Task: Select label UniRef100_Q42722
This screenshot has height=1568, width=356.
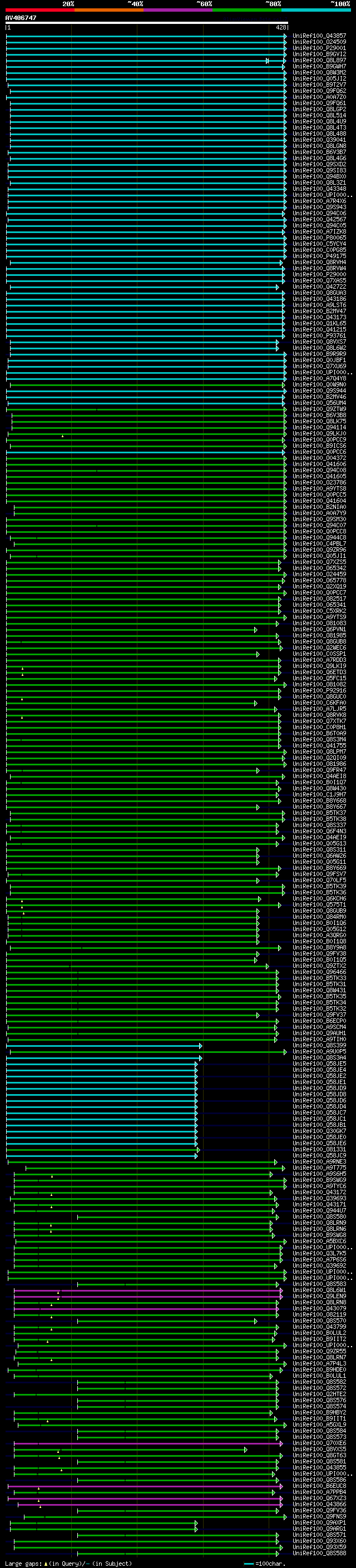Action: click(x=319, y=286)
